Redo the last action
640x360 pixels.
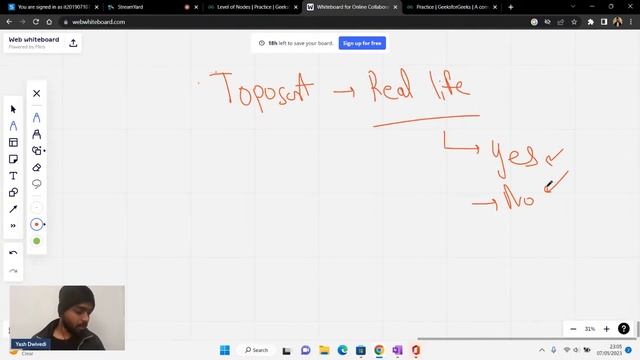point(13,271)
